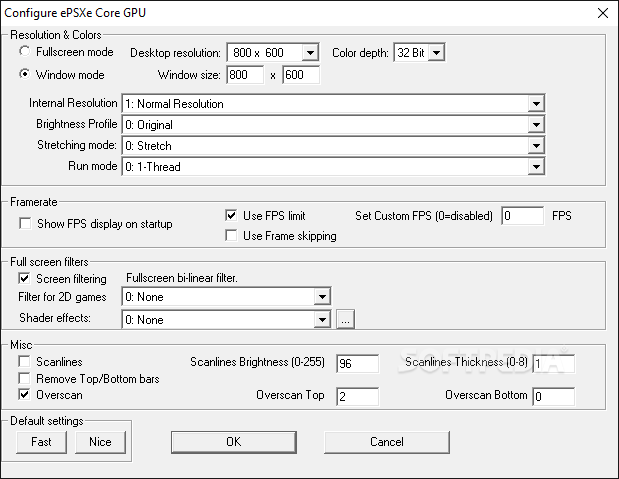Viewport: 619px width, 479px height.
Task: Click the Window size height field
Action: (x=301, y=75)
